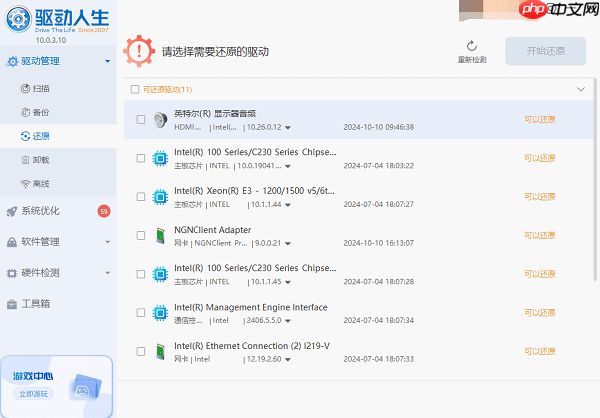
Task: Click 可以还原 for Ethernet Connection I219-V
Action: pyautogui.click(x=540, y=351)
